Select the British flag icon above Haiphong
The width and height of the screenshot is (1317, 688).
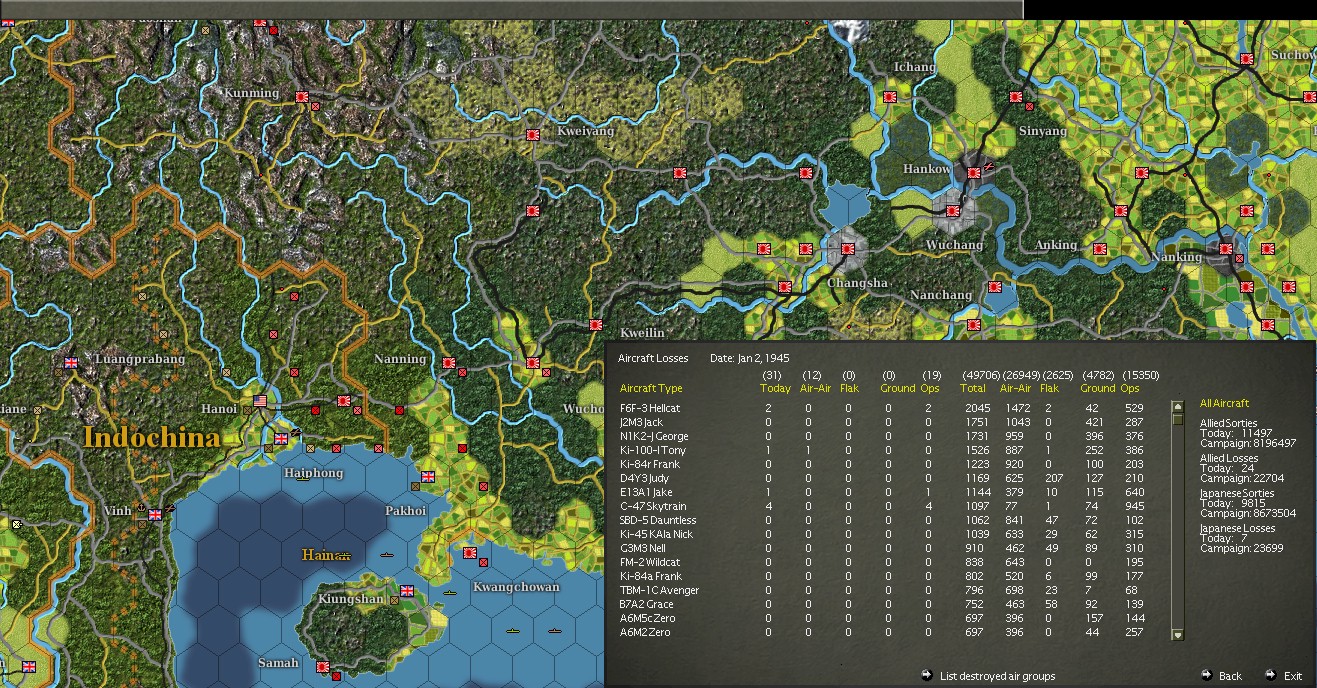(281, 438)
